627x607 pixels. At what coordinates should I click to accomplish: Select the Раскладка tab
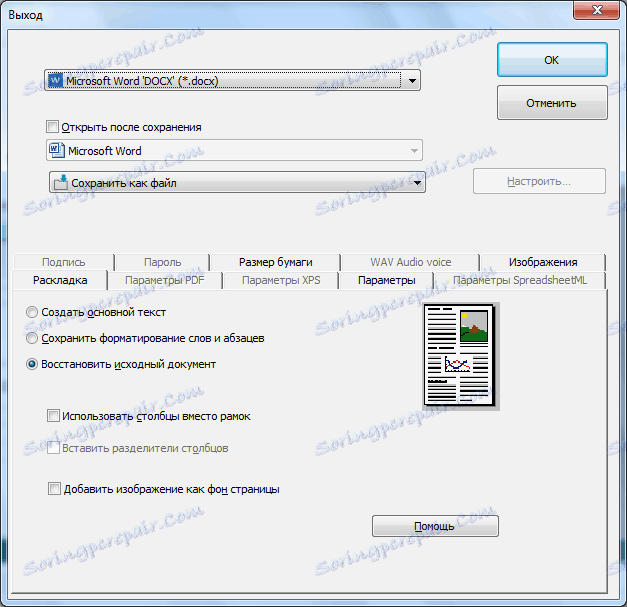click(x=60, y=280)
